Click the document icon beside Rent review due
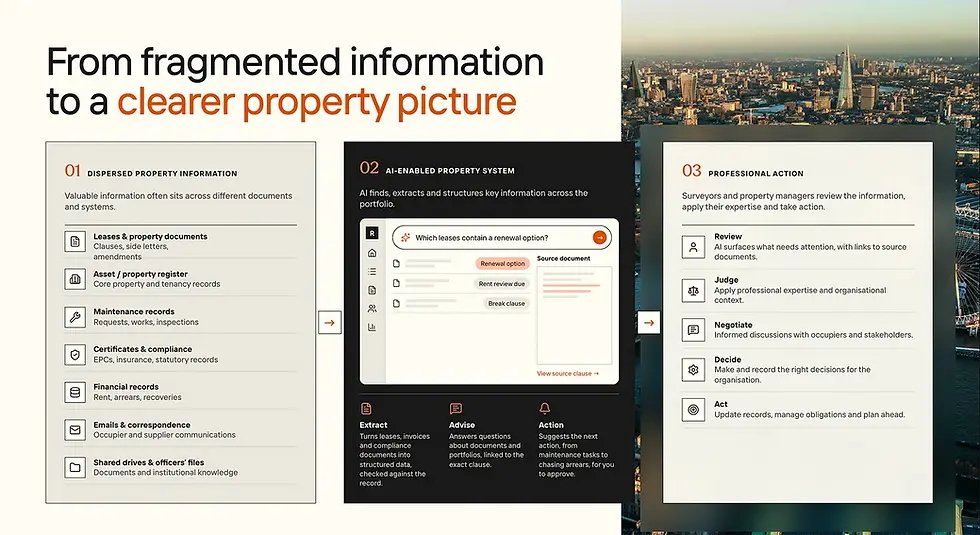This screenshot has width=980, height=535. [396, 283]
